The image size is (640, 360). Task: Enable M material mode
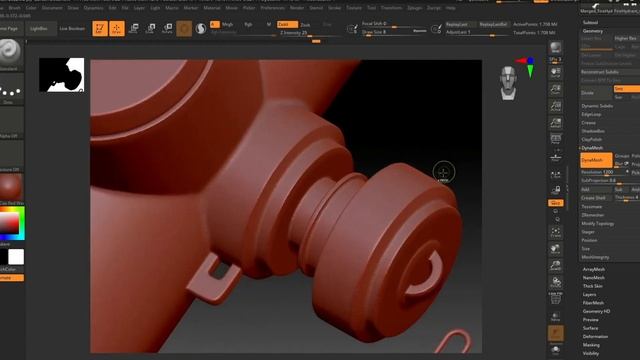click(x=269, y=24)
